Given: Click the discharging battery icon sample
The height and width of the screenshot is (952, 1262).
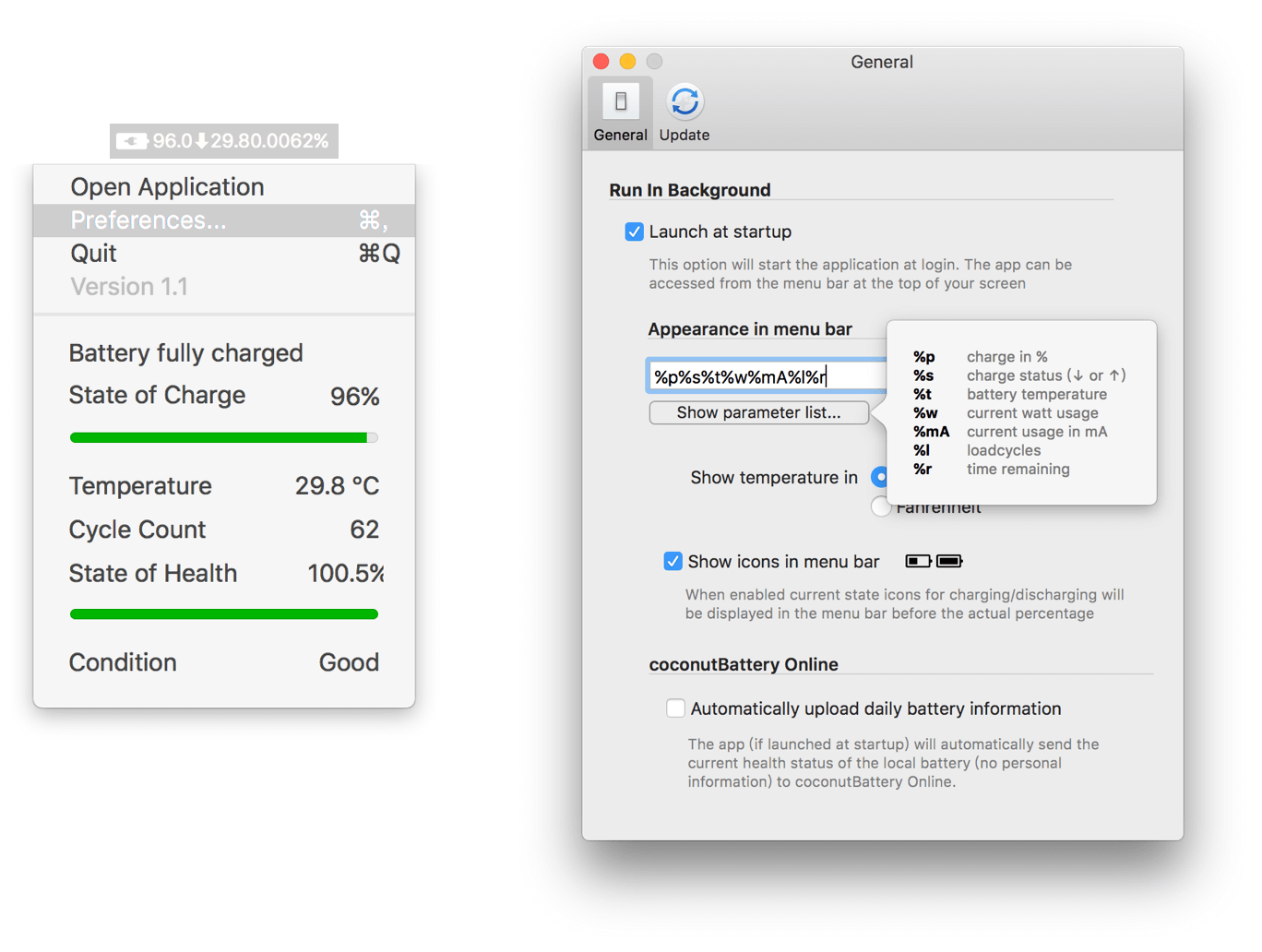Looking at the screenshot, I should (918, 561).
